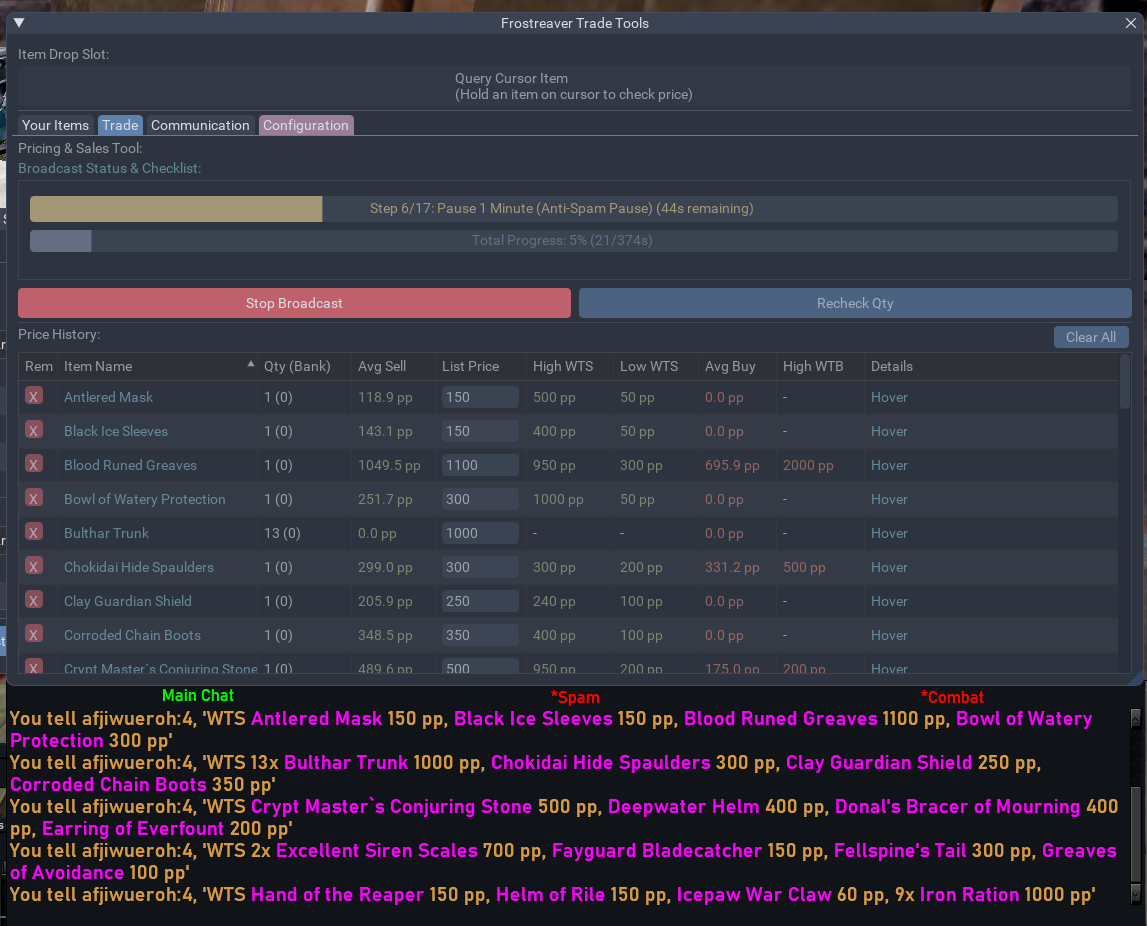
Task: Click Hover details for Antlered Mask
Action: pos(889,397)
